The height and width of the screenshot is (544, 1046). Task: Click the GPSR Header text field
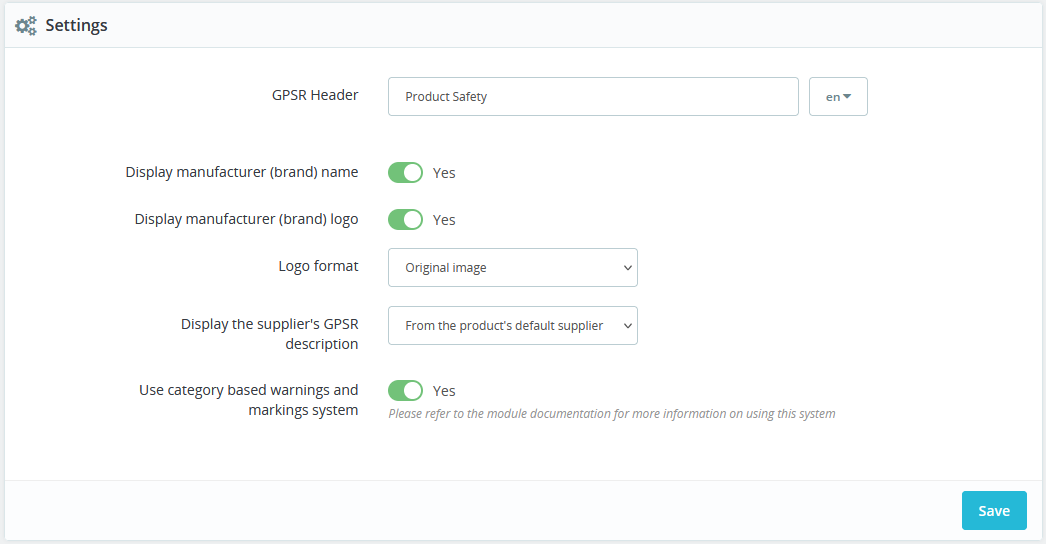[592, 97]
